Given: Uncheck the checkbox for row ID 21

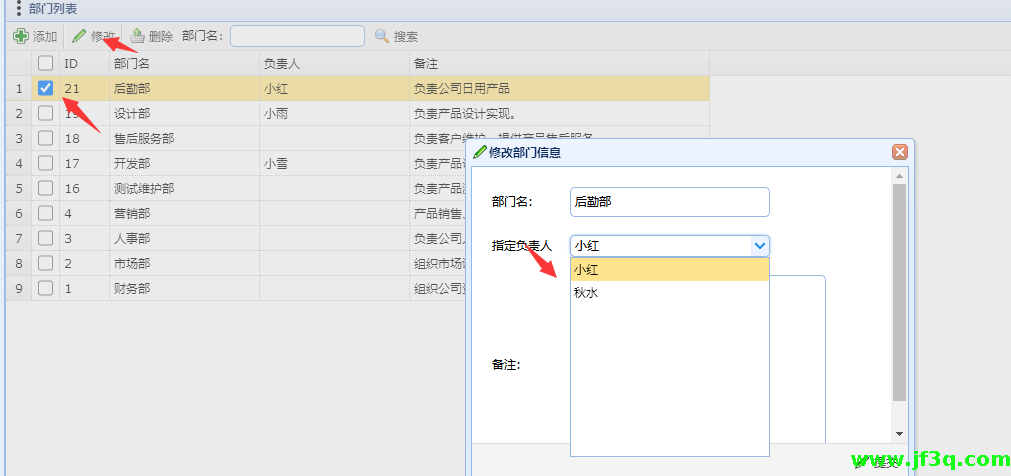Looking at the screenshot, I should coord(45,88).
